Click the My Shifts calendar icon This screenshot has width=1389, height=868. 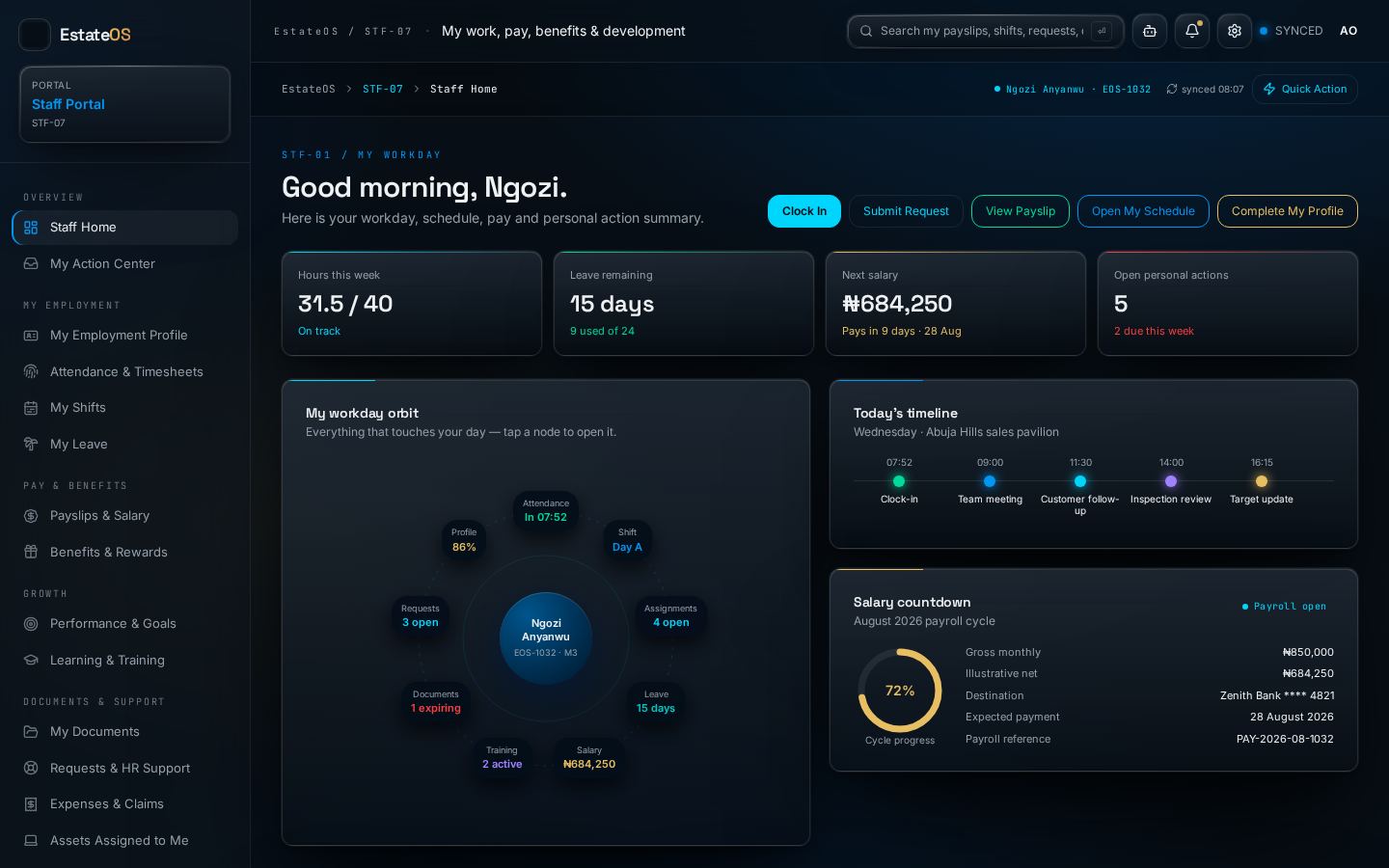[31, 408]
